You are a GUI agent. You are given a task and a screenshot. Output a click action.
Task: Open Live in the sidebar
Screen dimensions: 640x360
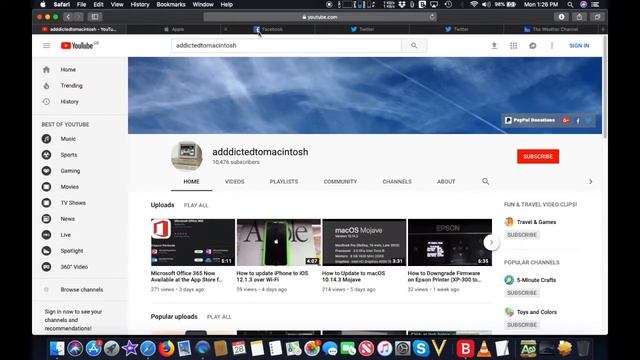65,235
